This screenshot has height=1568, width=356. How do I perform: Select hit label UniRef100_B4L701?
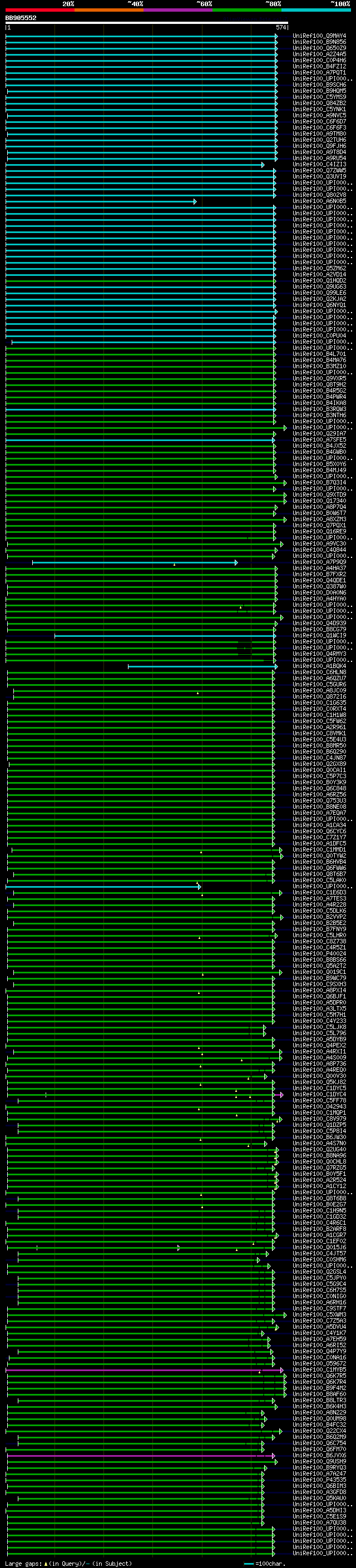tap(319, 354)
